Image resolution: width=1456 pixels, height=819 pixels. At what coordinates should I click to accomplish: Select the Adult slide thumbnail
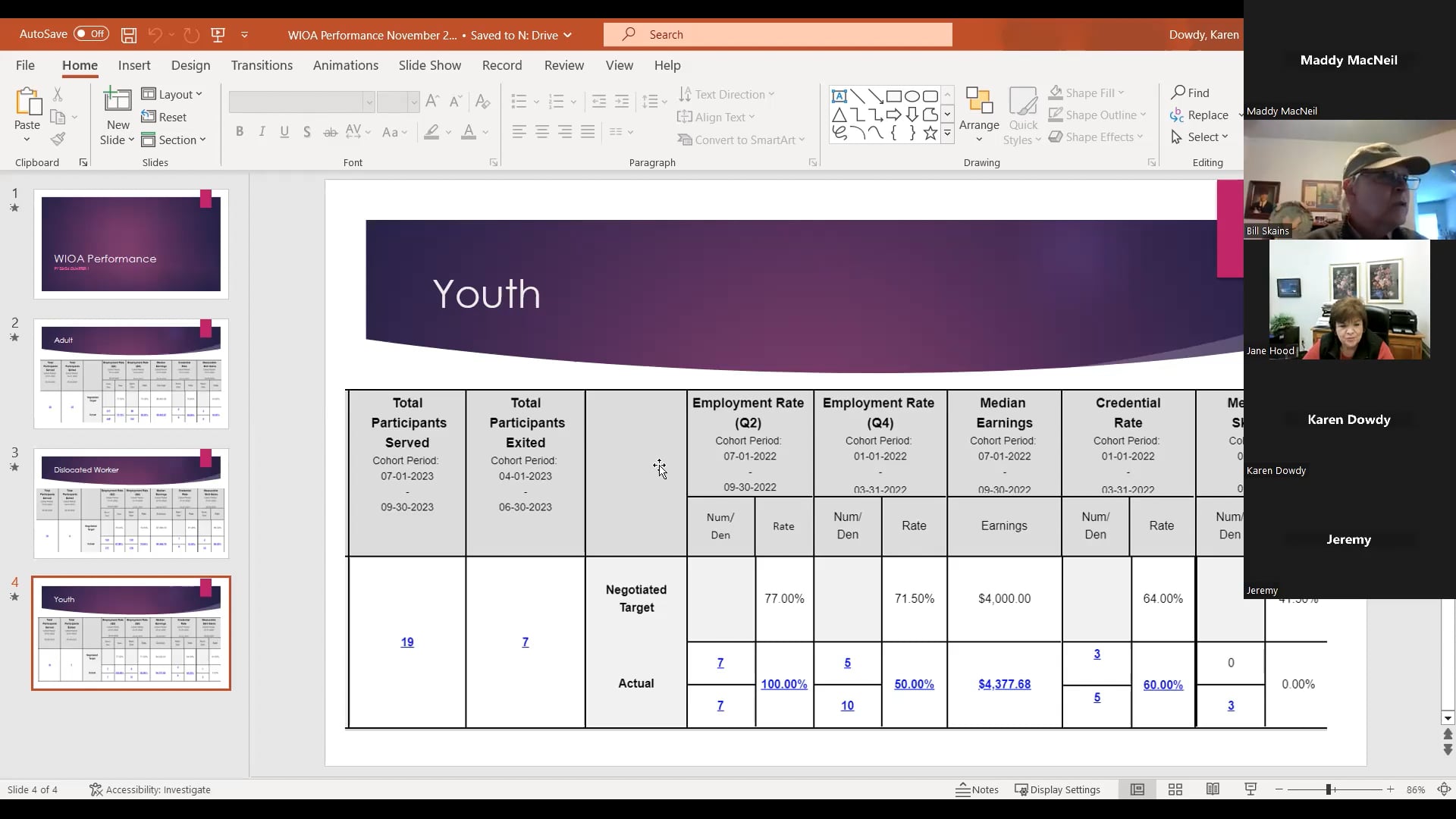[130, 374]
